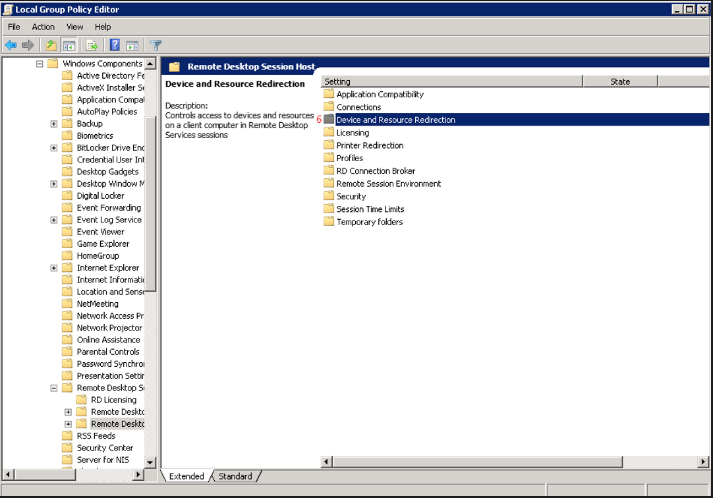This screenshot has height=498, width=713.
Task: Click the Digital Locker folder icon in tree
Action: 67,196
